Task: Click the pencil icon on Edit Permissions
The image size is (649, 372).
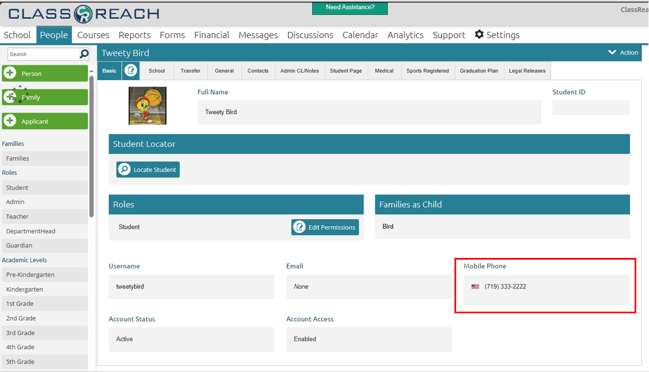Action: point(299,227)
